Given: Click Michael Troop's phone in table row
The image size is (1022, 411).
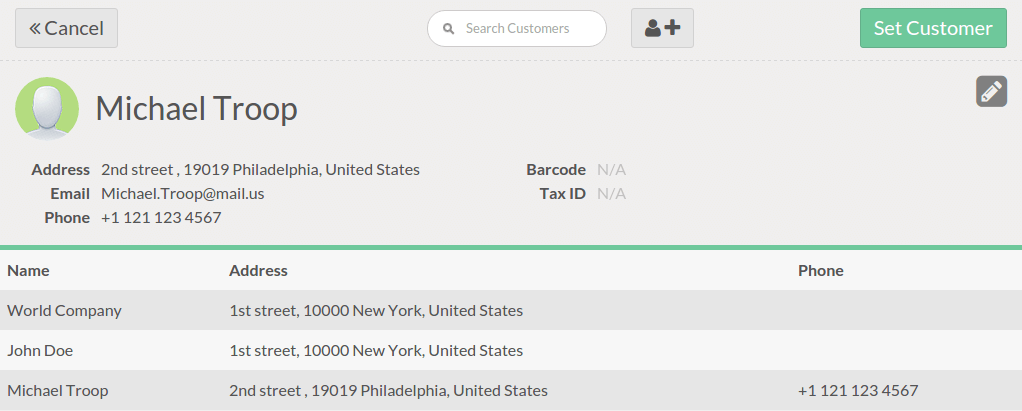Looking at the screenshot, I should [857, 390].
